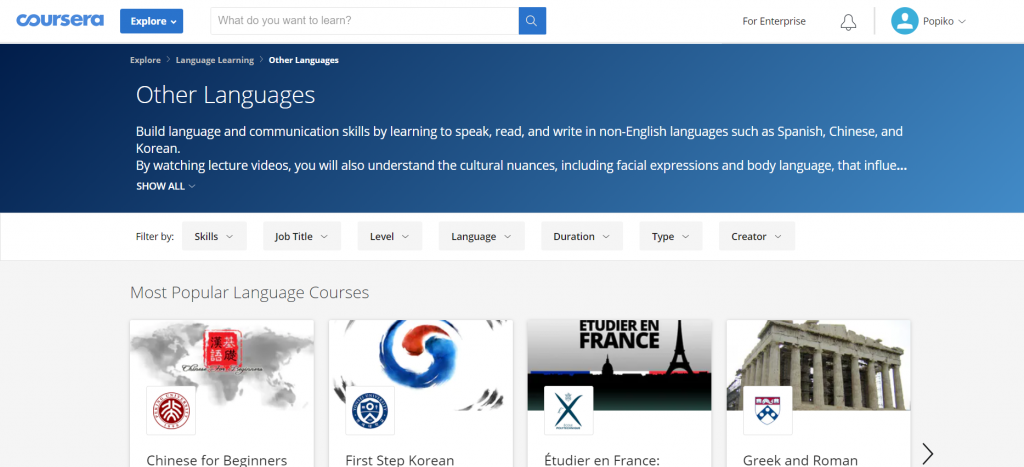
Task: Click the École Polytechnique logo icon
Action: click(569, 410)
